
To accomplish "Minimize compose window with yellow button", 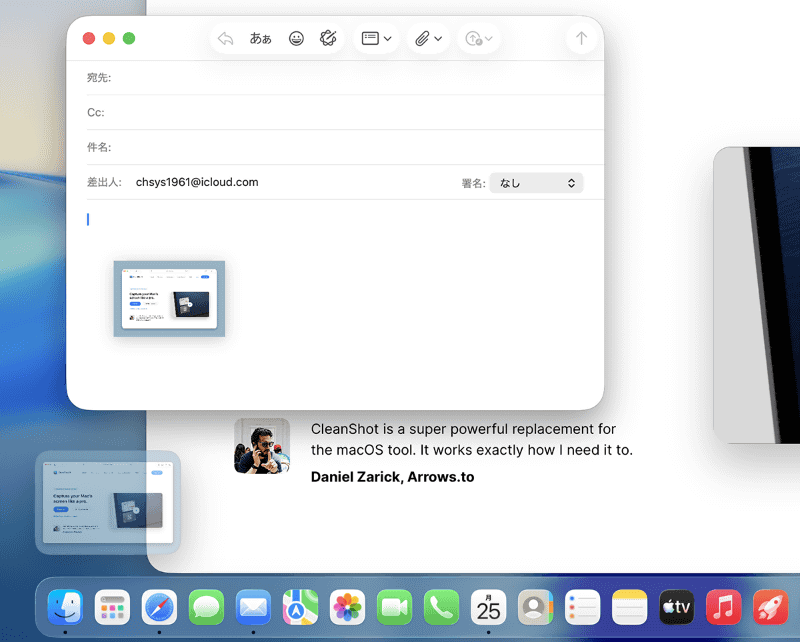I will pyautogui.click(x=109, y=38).
